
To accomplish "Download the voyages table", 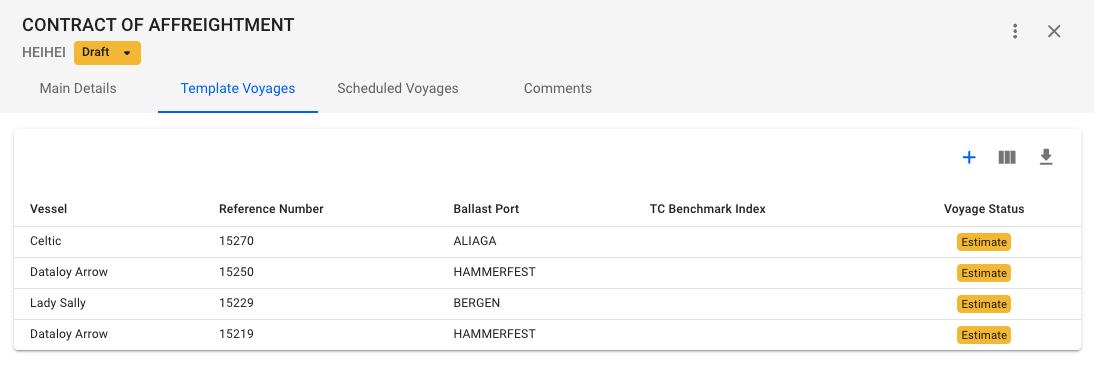I will click(1045, 158).
